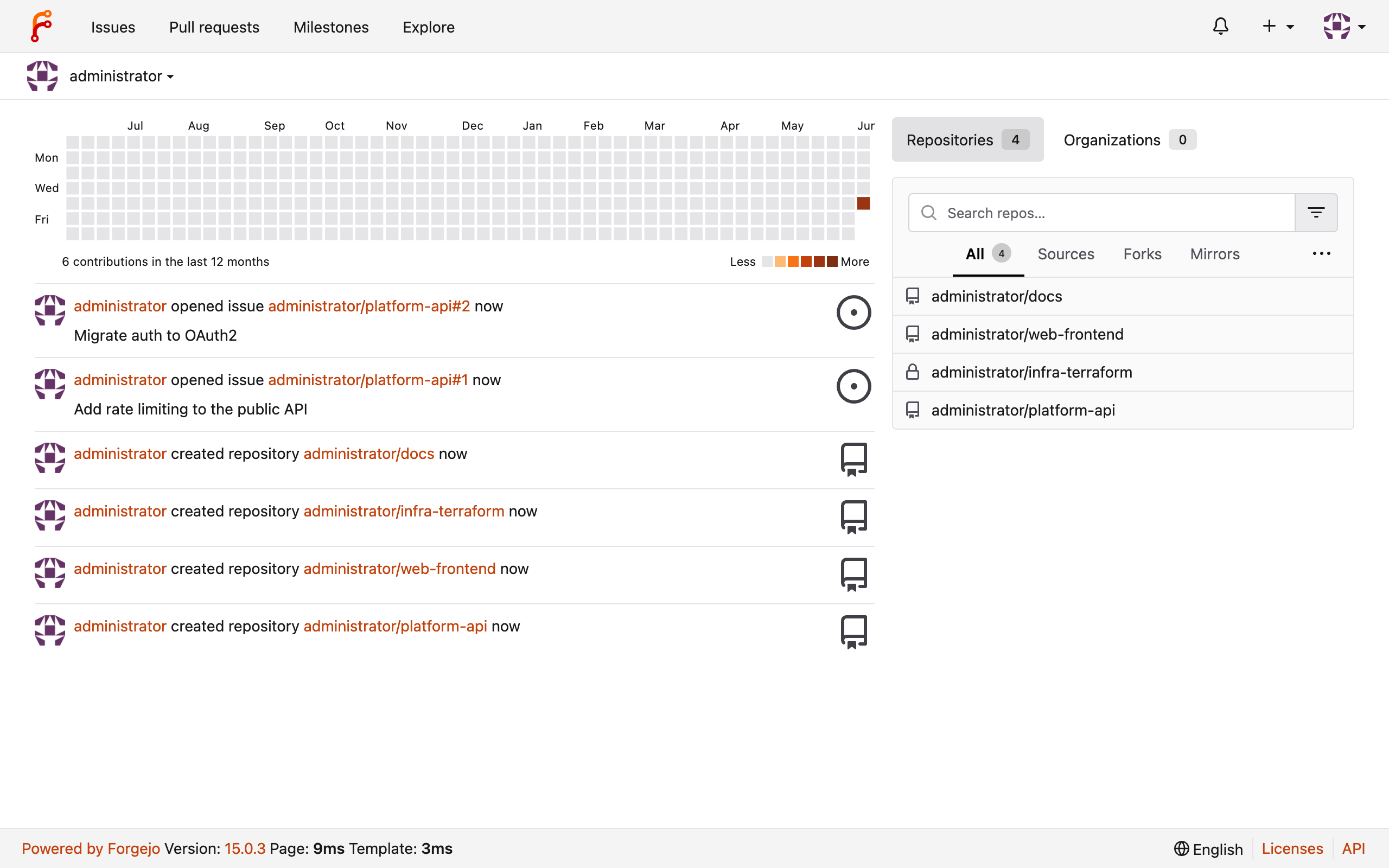Focus the Search repos input field
The height and width of the screenshot is (868, 1389).
coord(1101,213)
